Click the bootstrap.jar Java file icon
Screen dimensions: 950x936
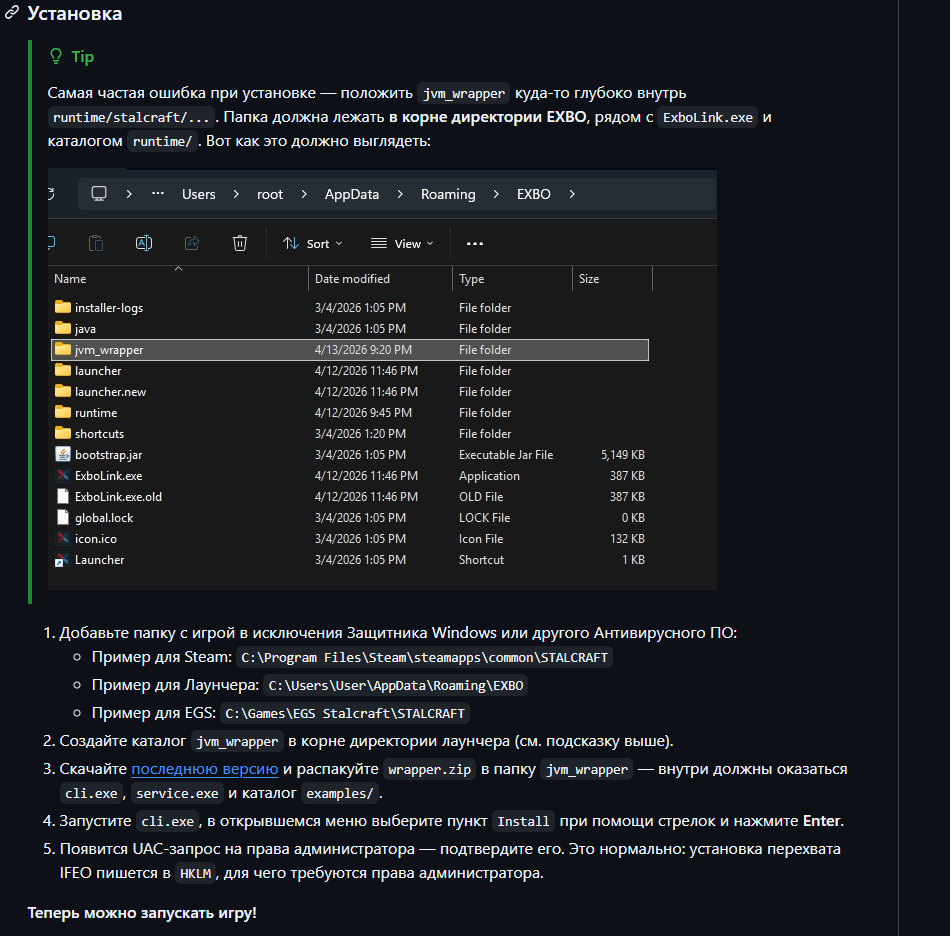coord(63,454)
